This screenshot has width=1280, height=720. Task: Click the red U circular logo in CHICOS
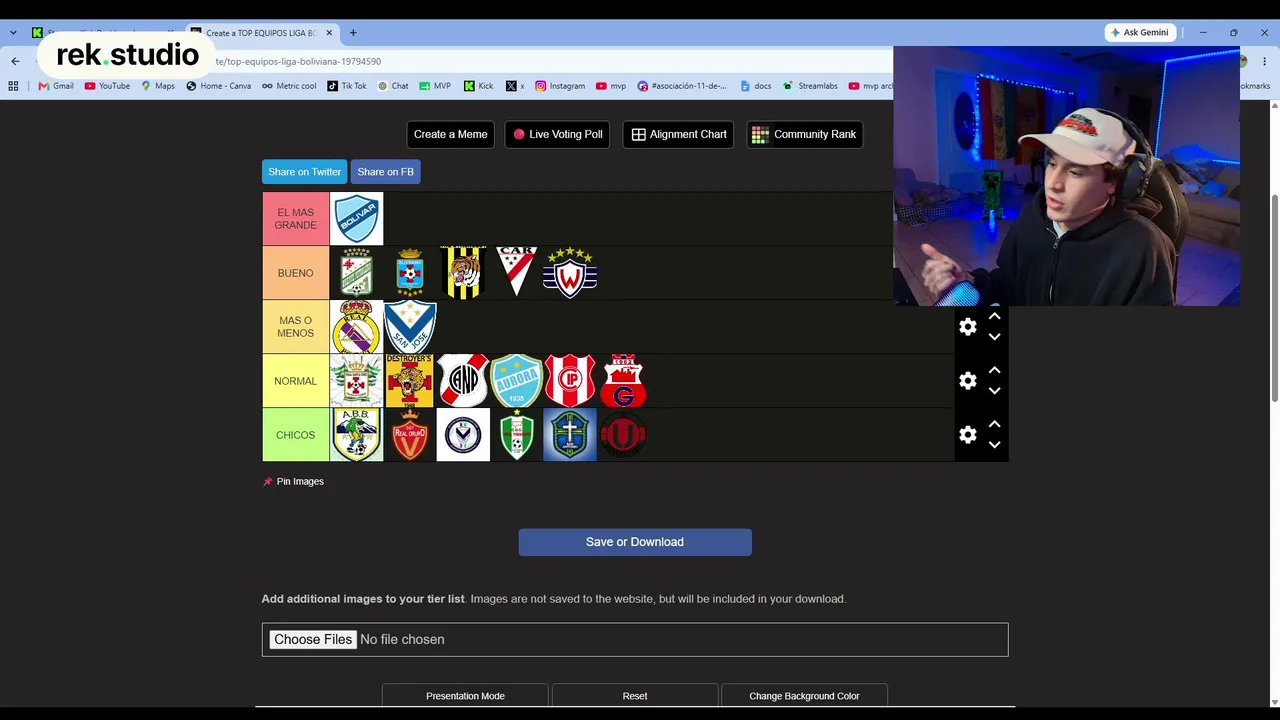click(x=623, y=435)
